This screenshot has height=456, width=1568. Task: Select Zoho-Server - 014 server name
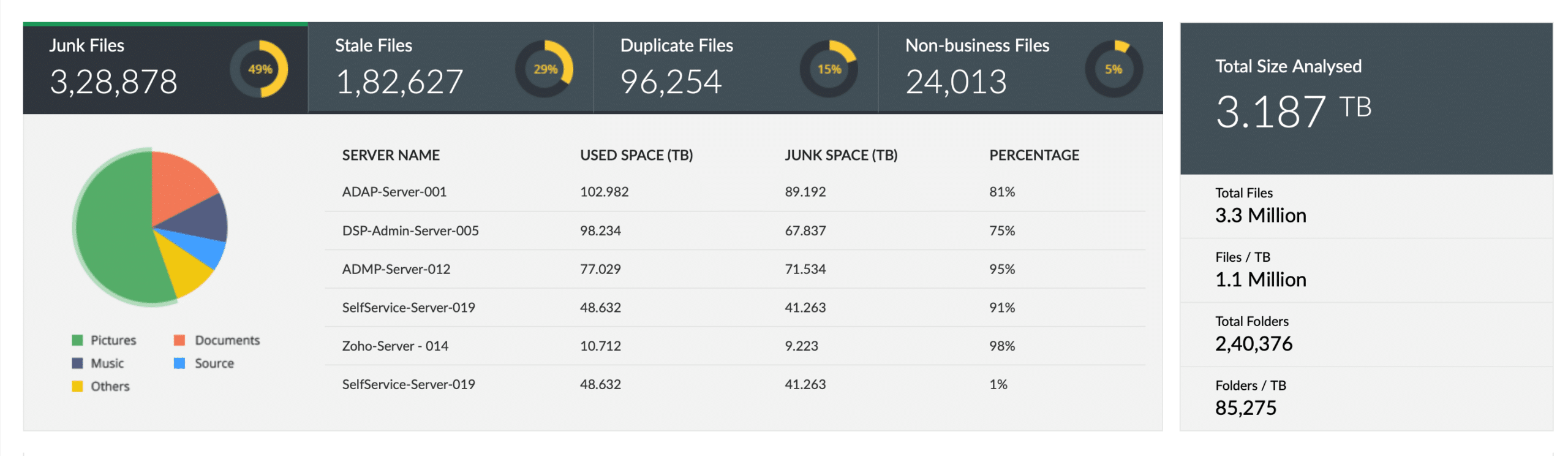pos(395,346)
